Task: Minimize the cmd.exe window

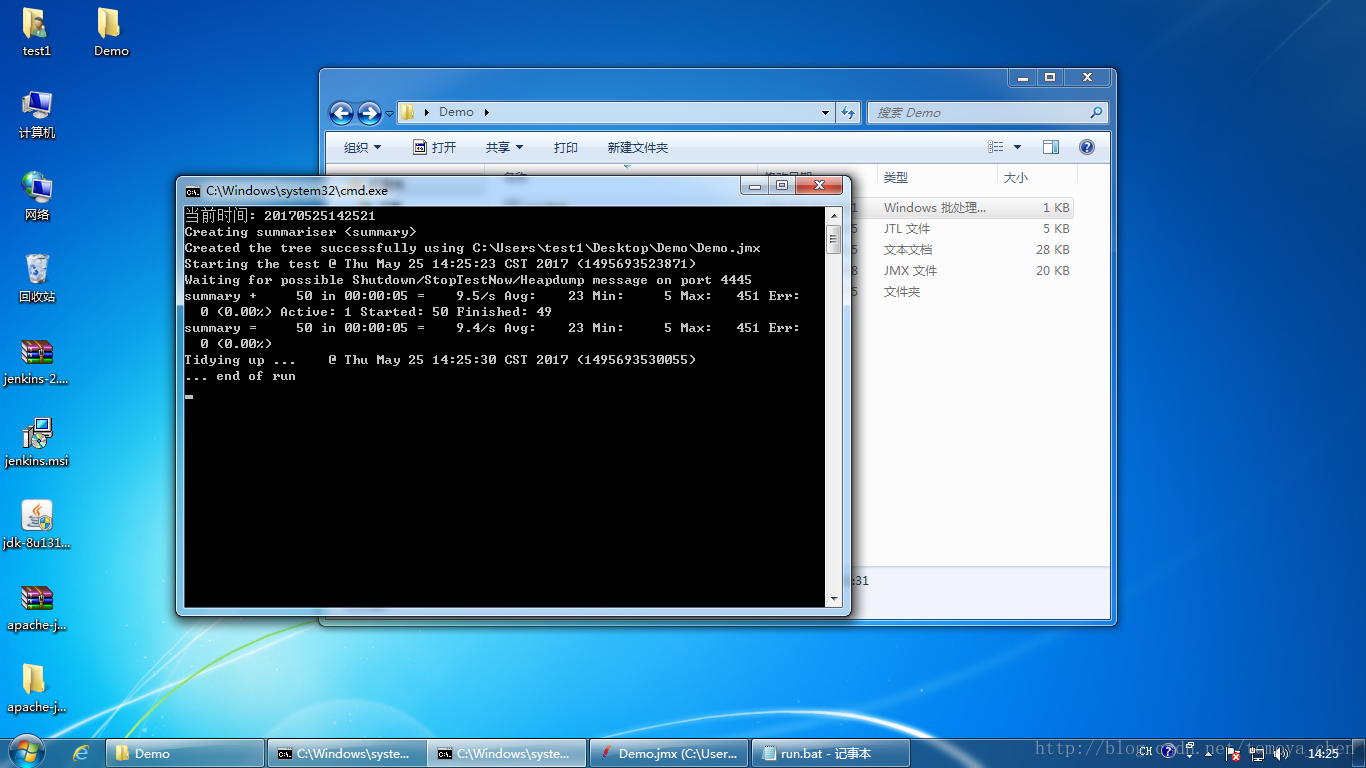Action: tap(755, 186)
